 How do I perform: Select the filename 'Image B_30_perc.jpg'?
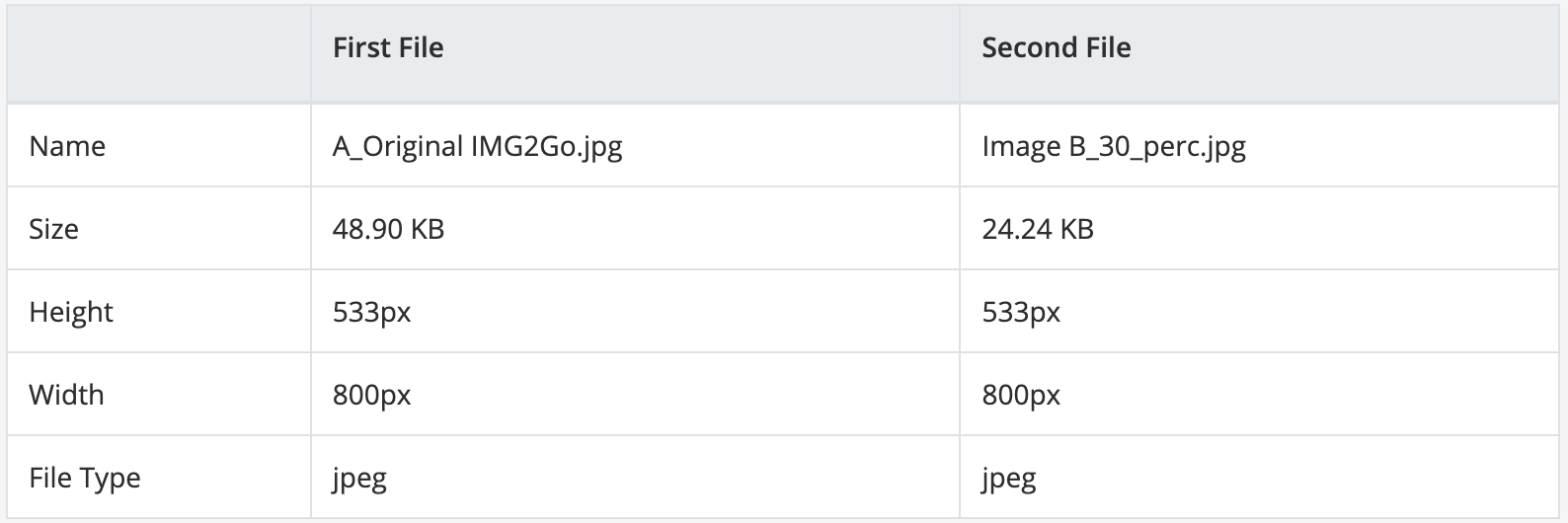click(x=1113, y=146)
